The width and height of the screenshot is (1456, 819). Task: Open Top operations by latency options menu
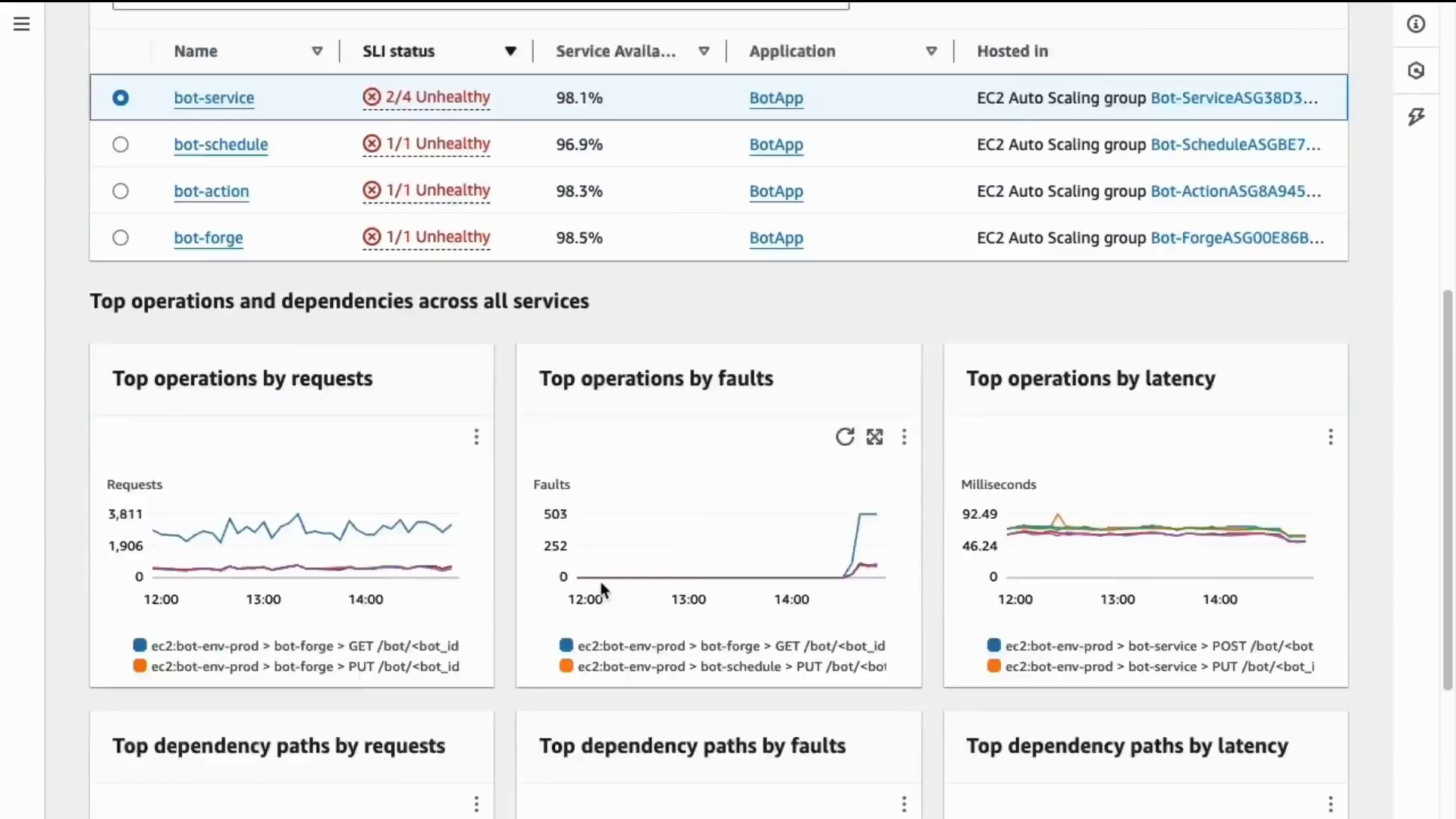(1330, 437)
